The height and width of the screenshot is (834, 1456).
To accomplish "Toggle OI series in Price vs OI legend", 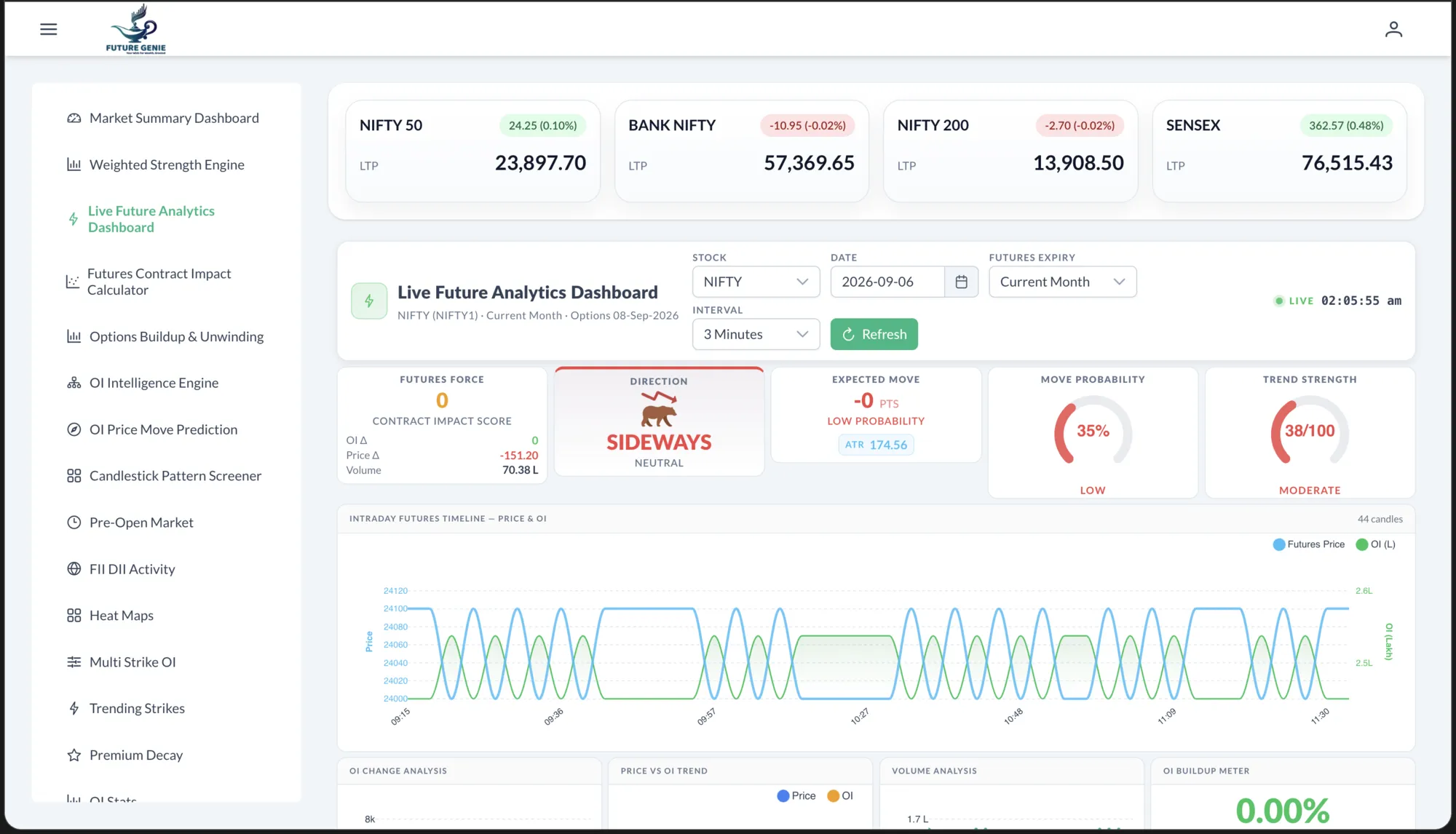I will click(840, 796).
